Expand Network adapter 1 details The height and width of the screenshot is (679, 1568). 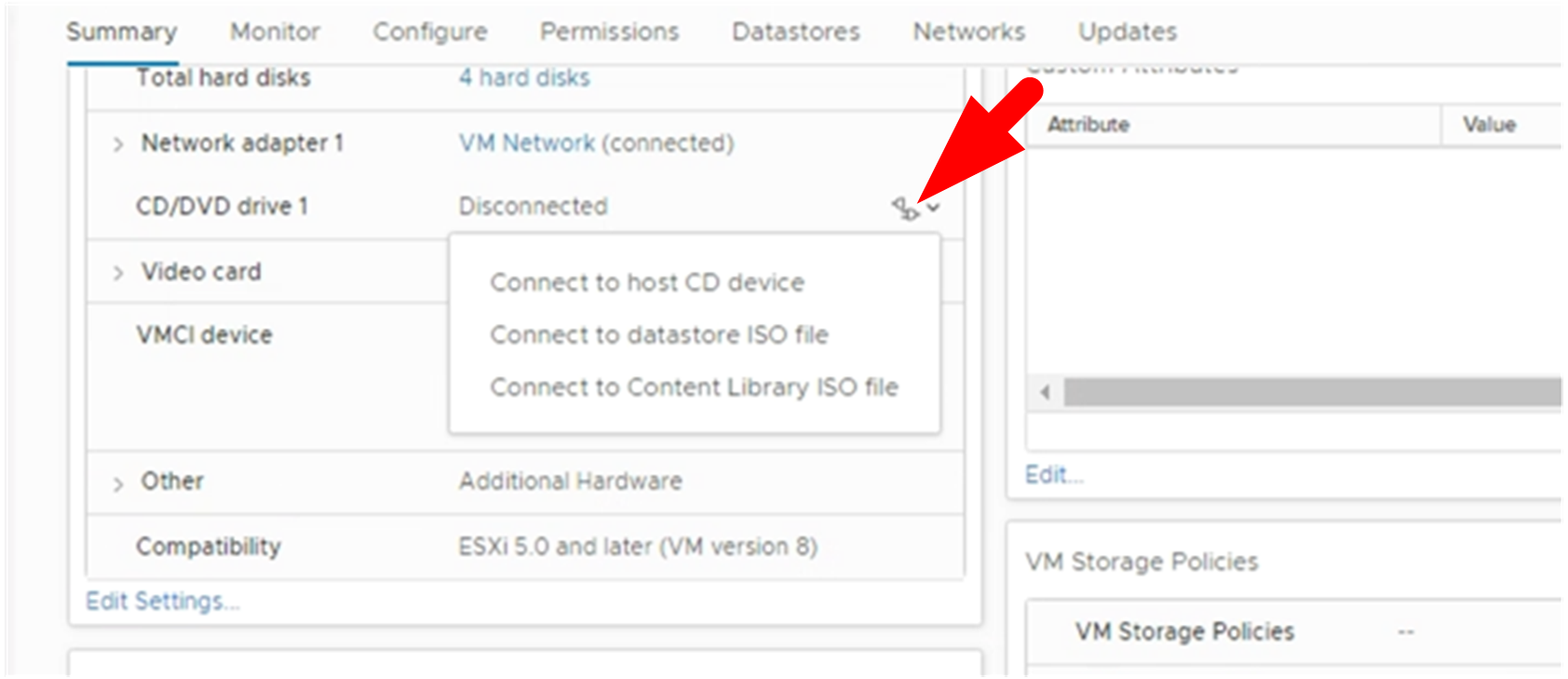(x=119, y=144)
